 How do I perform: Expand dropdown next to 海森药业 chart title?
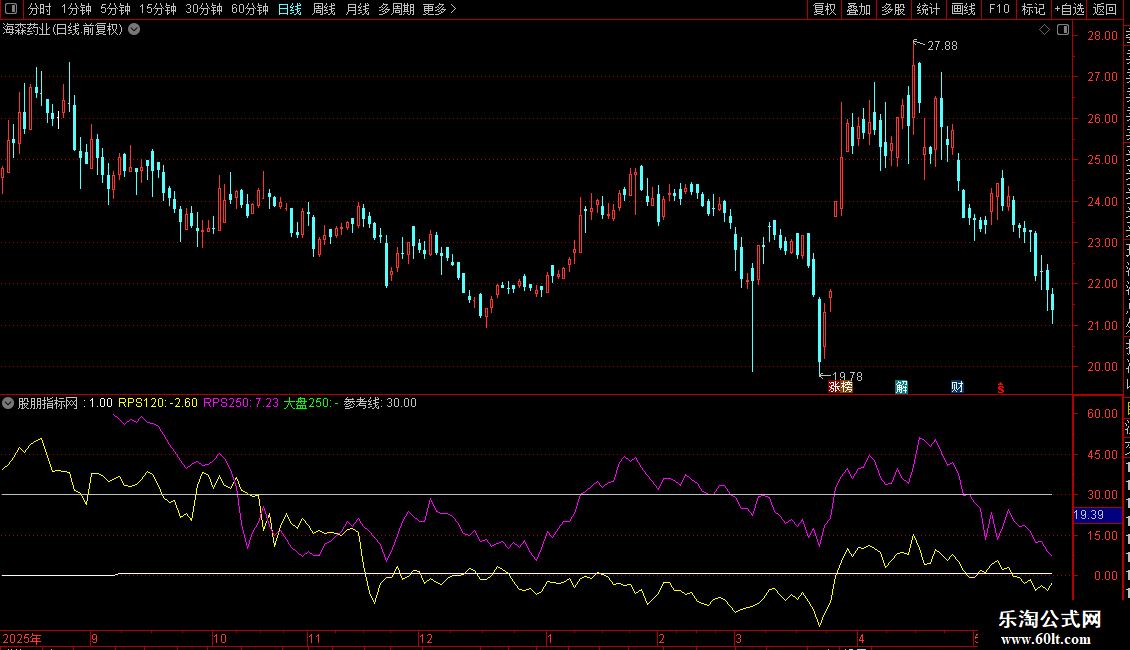tap(134, 30)
